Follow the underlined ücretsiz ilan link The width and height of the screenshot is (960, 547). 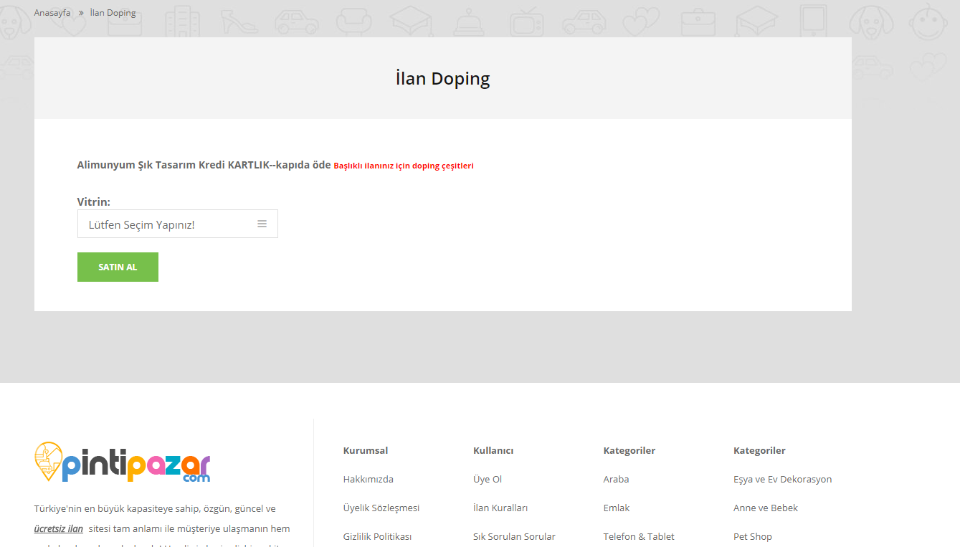click(x=58, y=528)
